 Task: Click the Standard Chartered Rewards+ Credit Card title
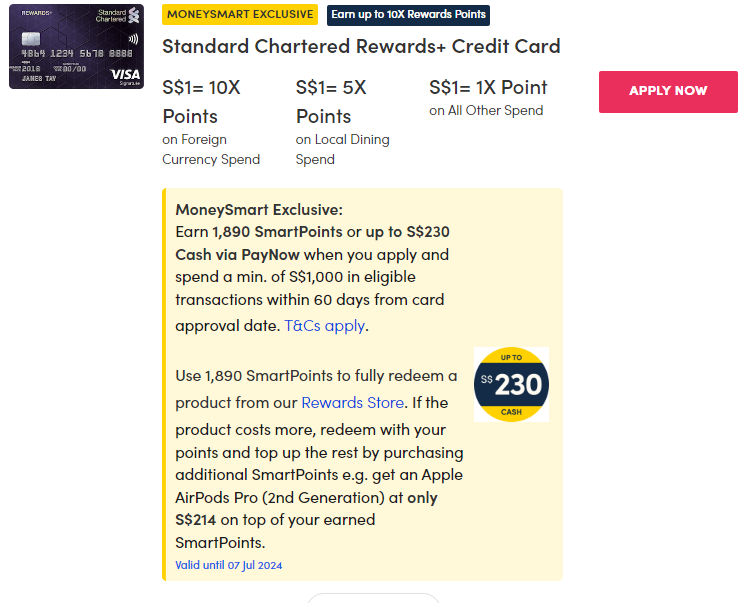click(x=361, y=47)
